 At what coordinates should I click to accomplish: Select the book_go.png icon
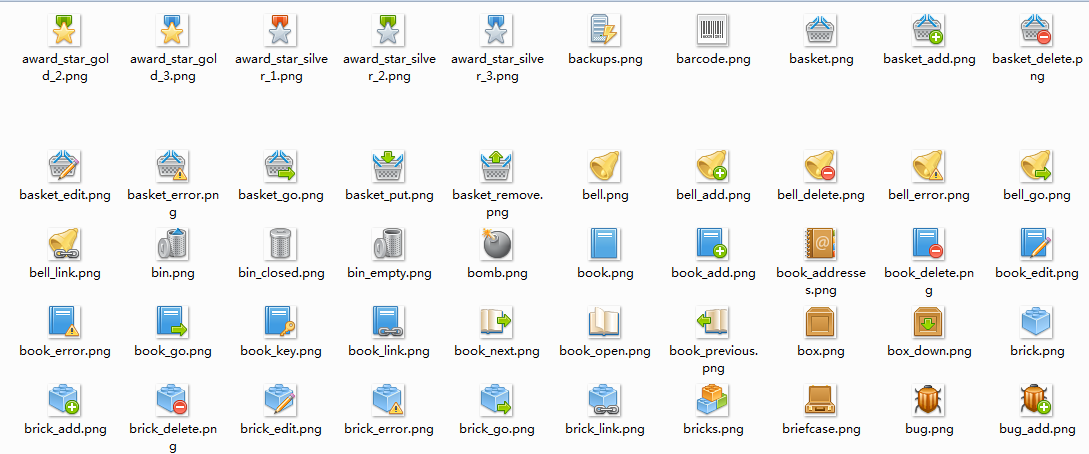point(173,321)
